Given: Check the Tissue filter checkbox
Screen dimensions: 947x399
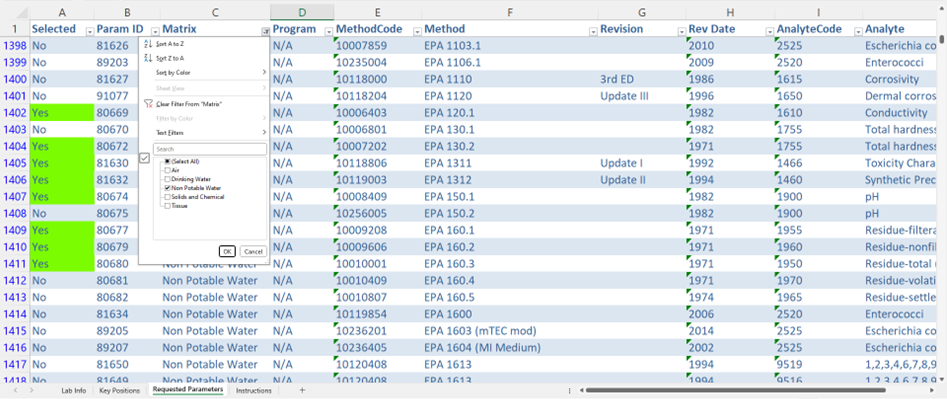Looking at the screenshot, I should (x=167, y=206).
